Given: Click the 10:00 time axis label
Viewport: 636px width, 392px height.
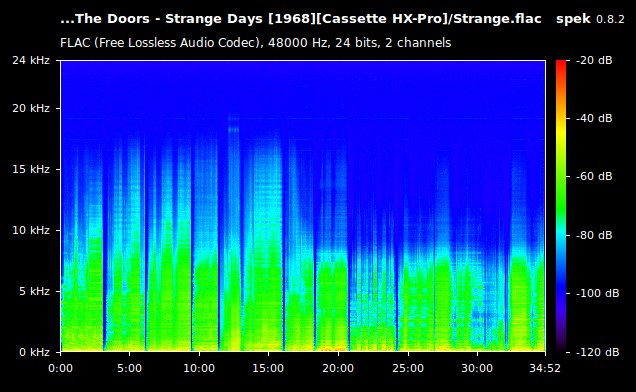Looking at the screenshot, I should coord(199,368).
